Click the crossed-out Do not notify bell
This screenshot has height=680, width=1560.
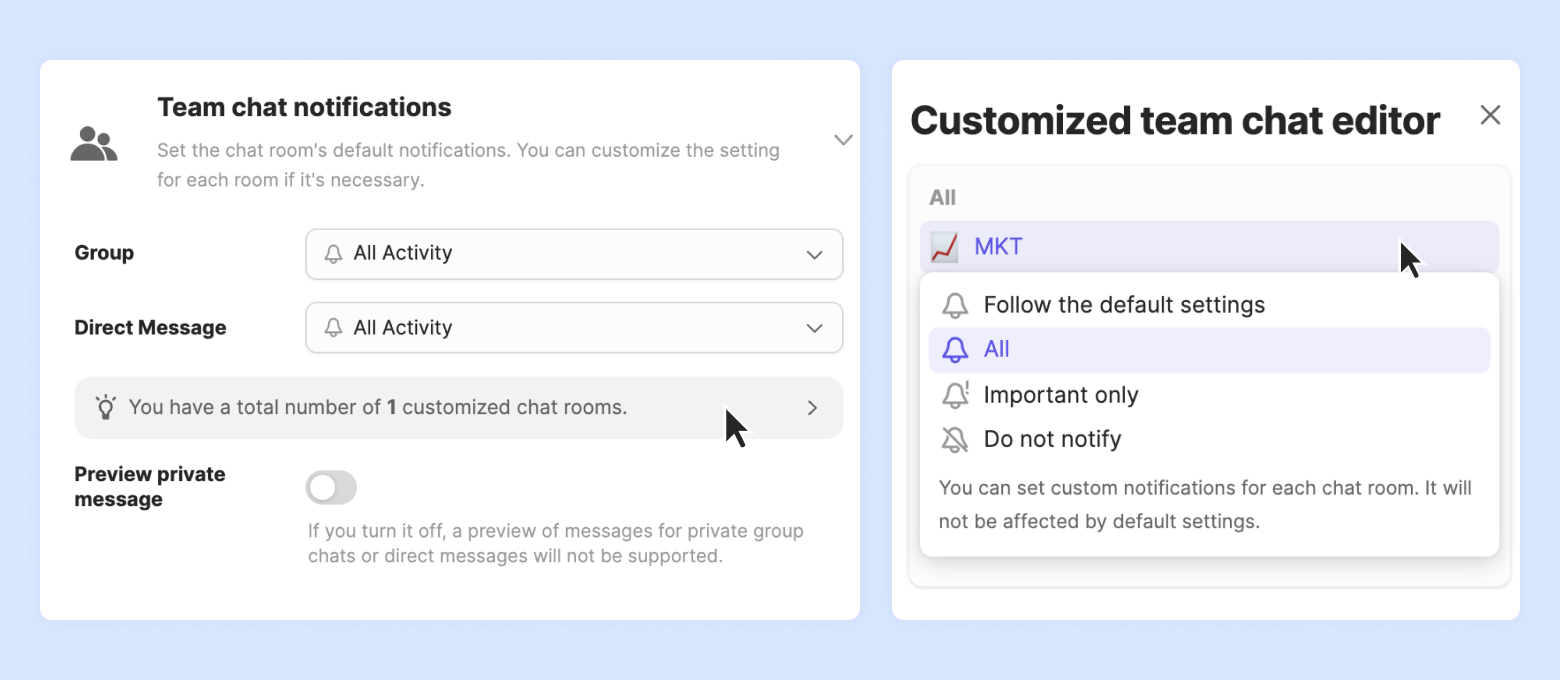pos(956,439)
